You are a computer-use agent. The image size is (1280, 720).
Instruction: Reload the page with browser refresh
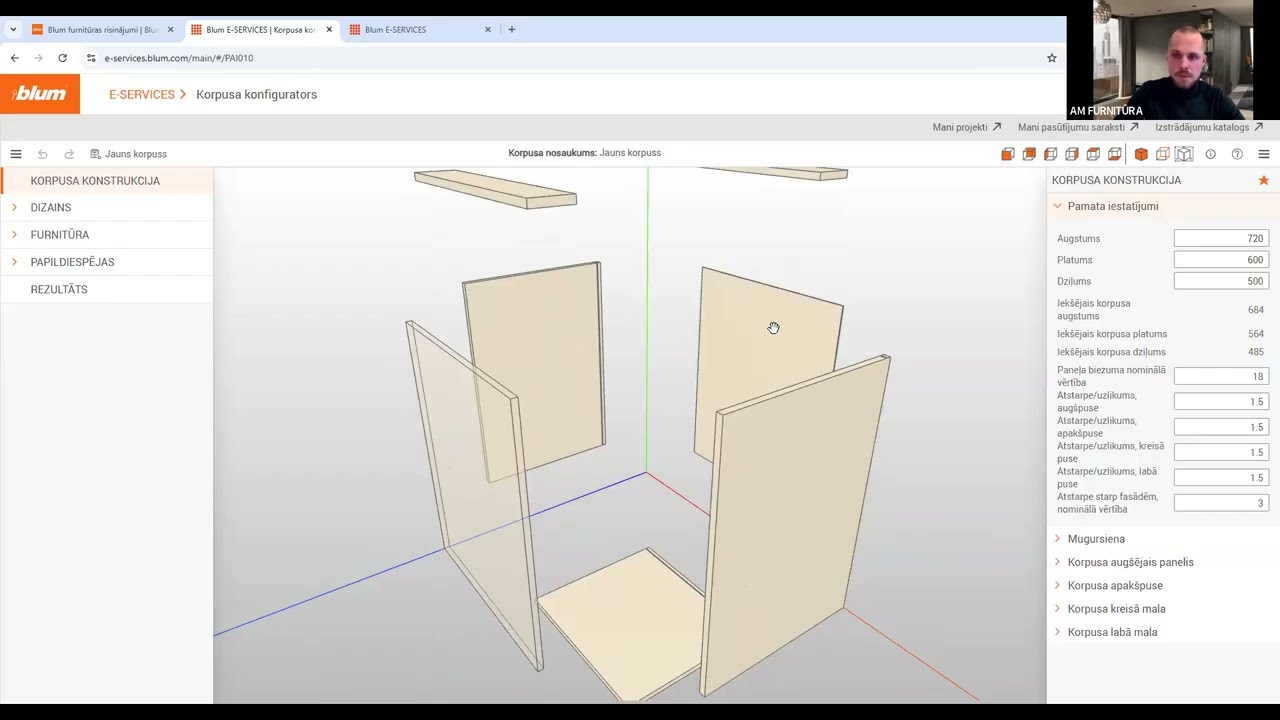click(62, 58)
